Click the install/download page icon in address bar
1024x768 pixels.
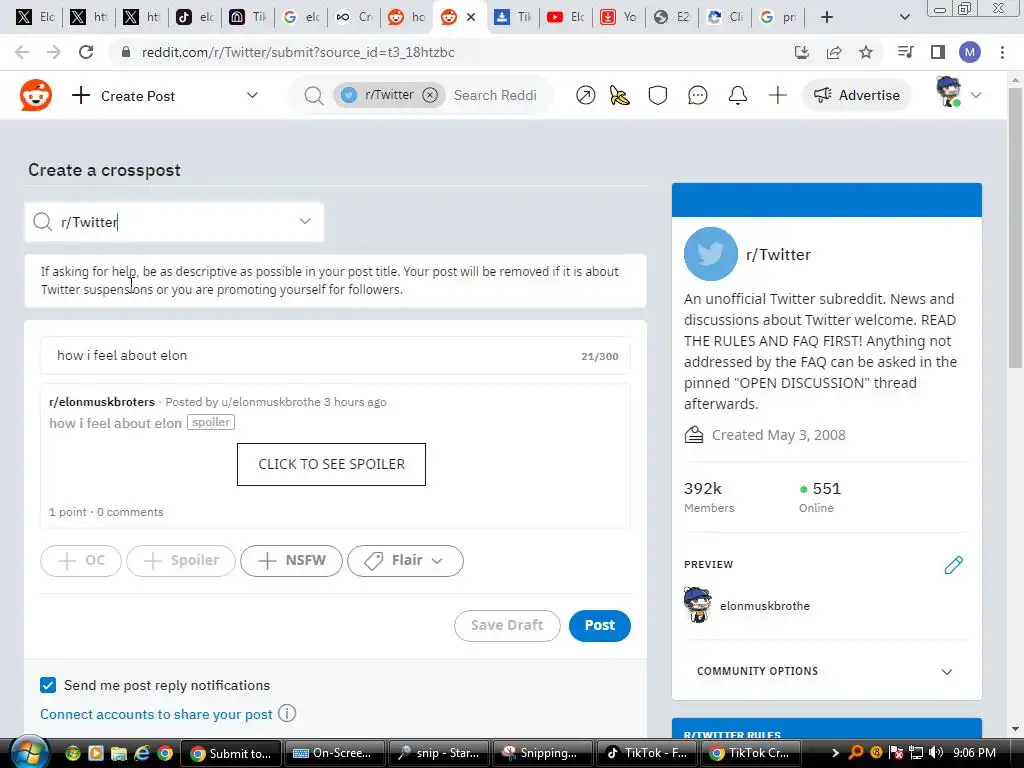click(x=802, y=52)
